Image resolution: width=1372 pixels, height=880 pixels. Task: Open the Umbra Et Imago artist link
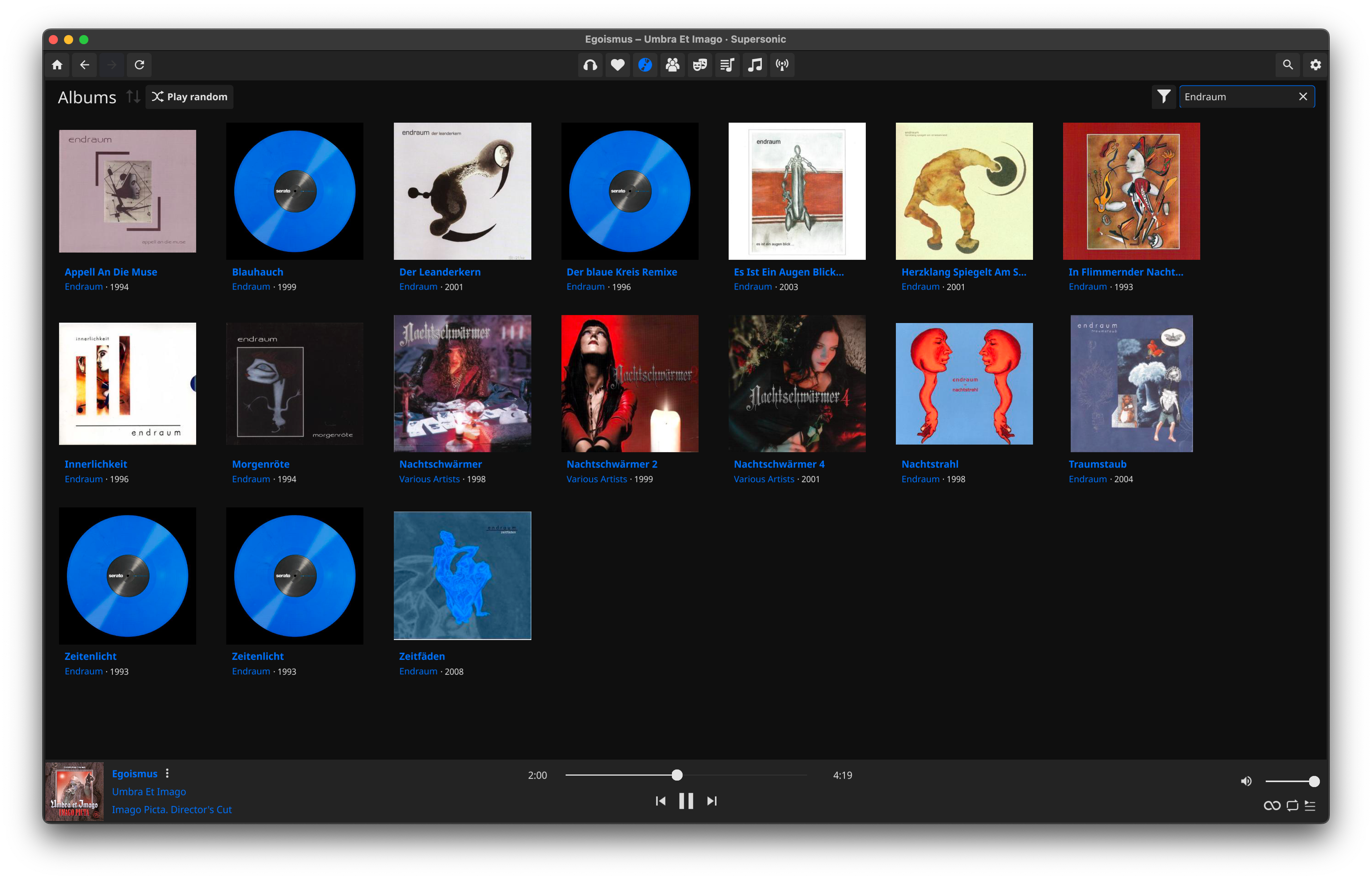click(149, 792)
